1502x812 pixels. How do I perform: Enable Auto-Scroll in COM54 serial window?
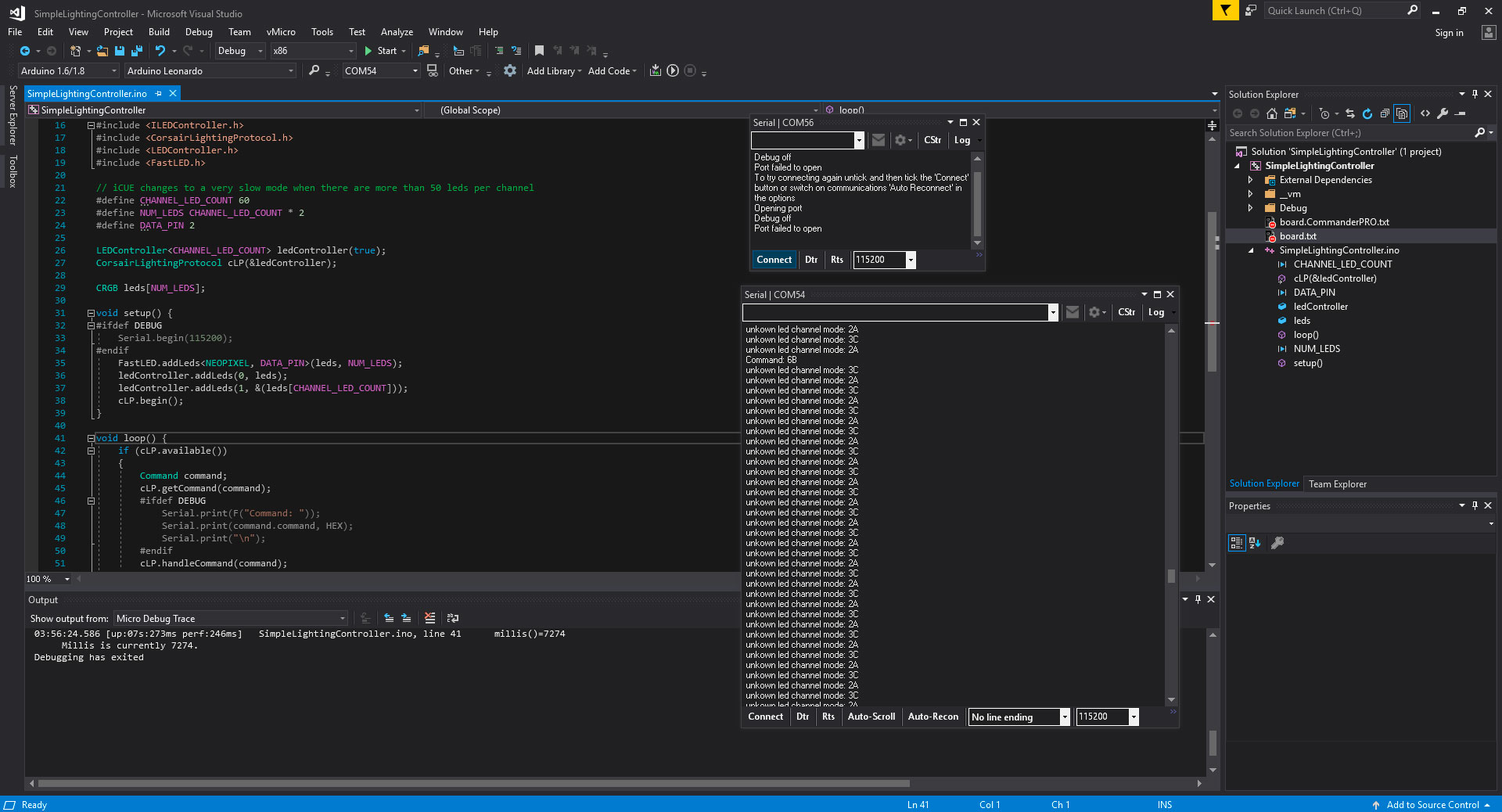(x=871, y=717)
